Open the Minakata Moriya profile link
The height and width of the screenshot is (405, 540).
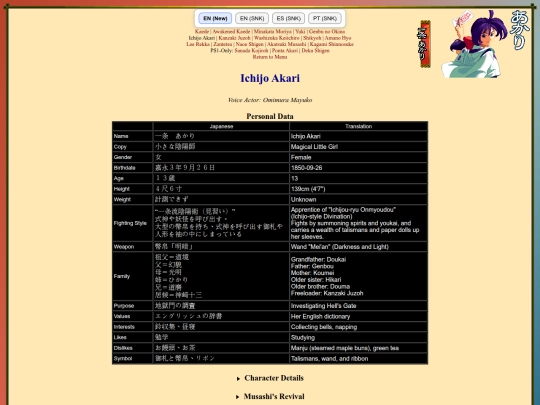272,31
